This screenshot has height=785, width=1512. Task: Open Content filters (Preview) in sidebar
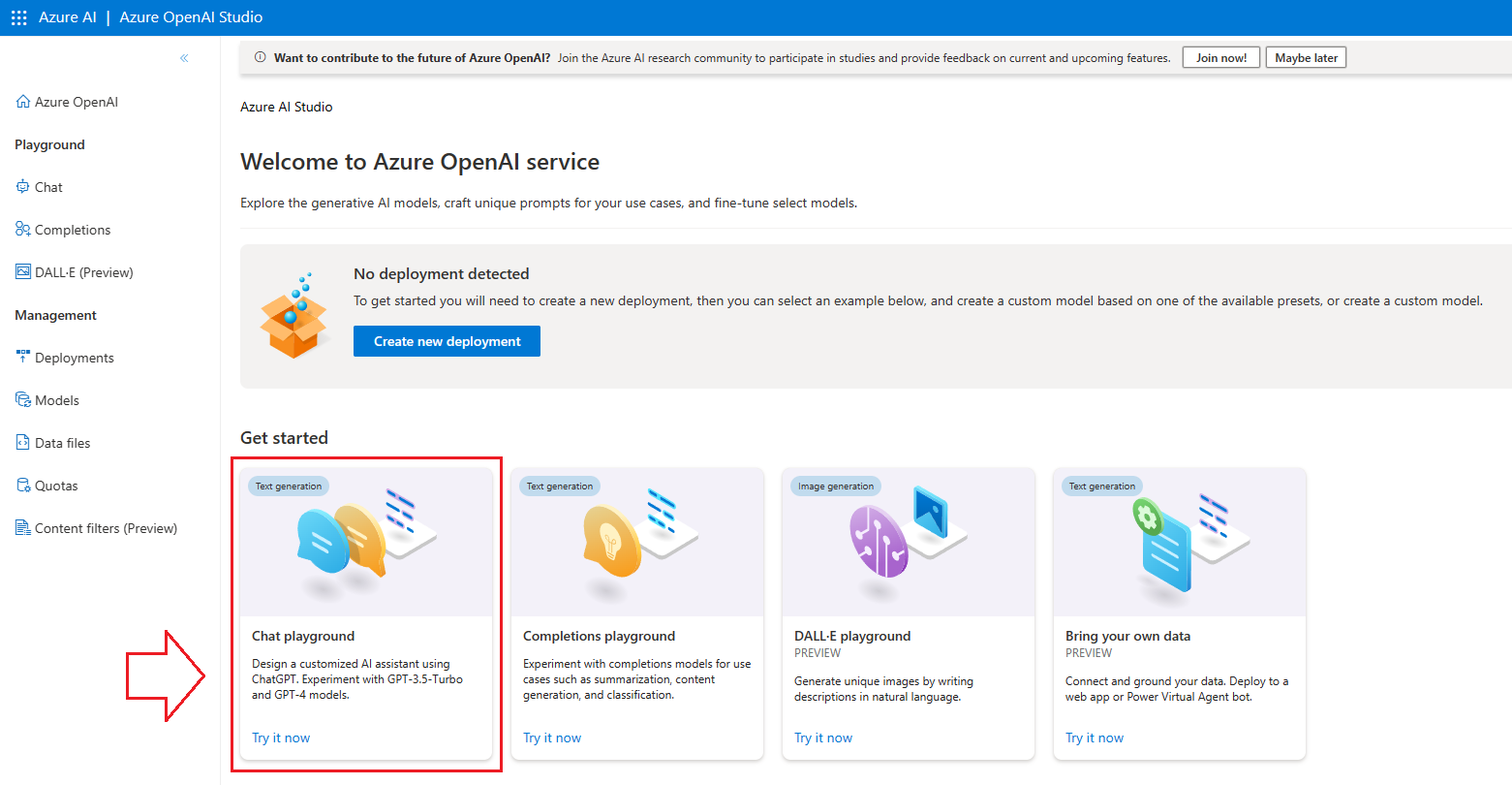(97, 528)
